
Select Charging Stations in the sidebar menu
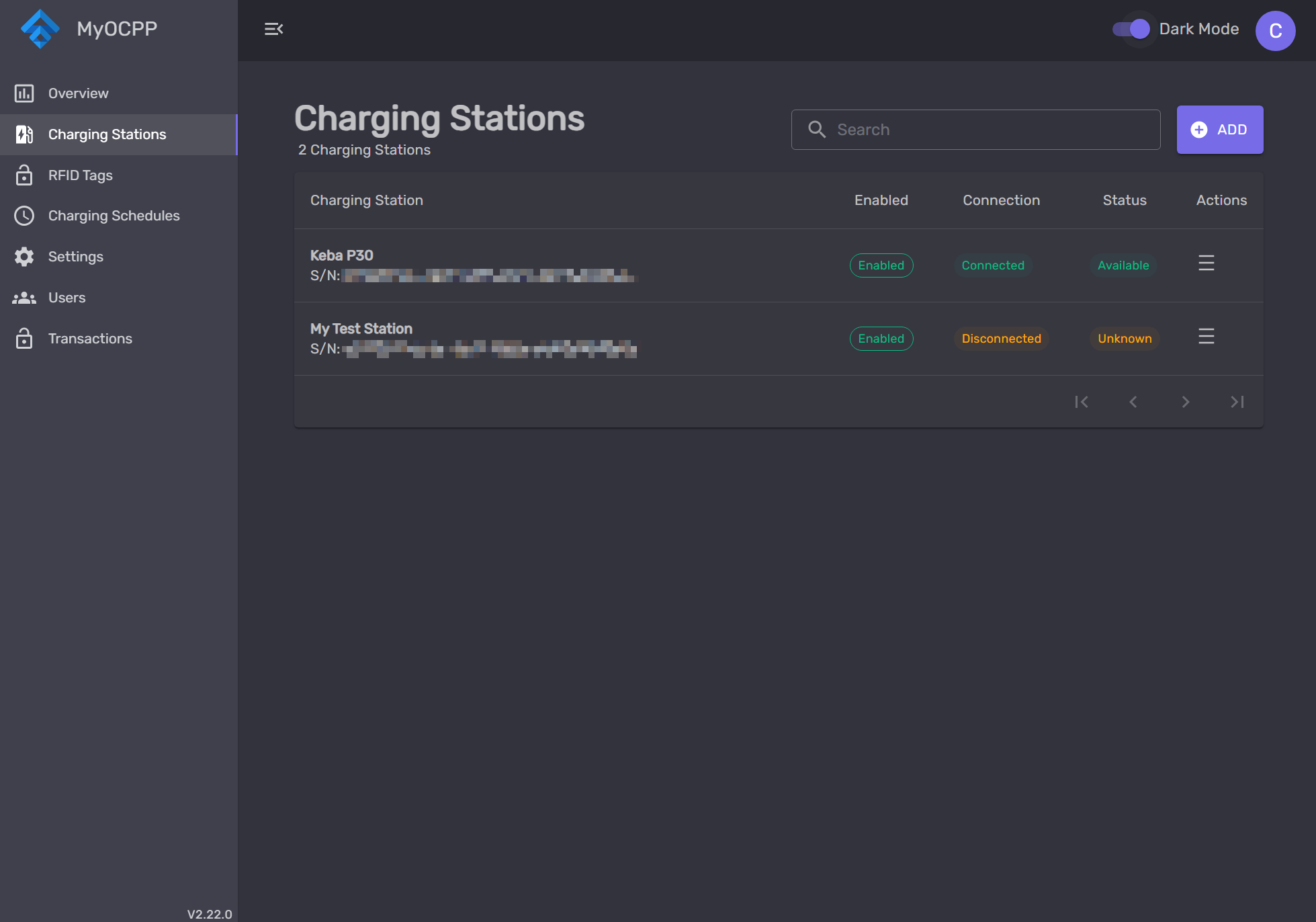tap(107, 134)
